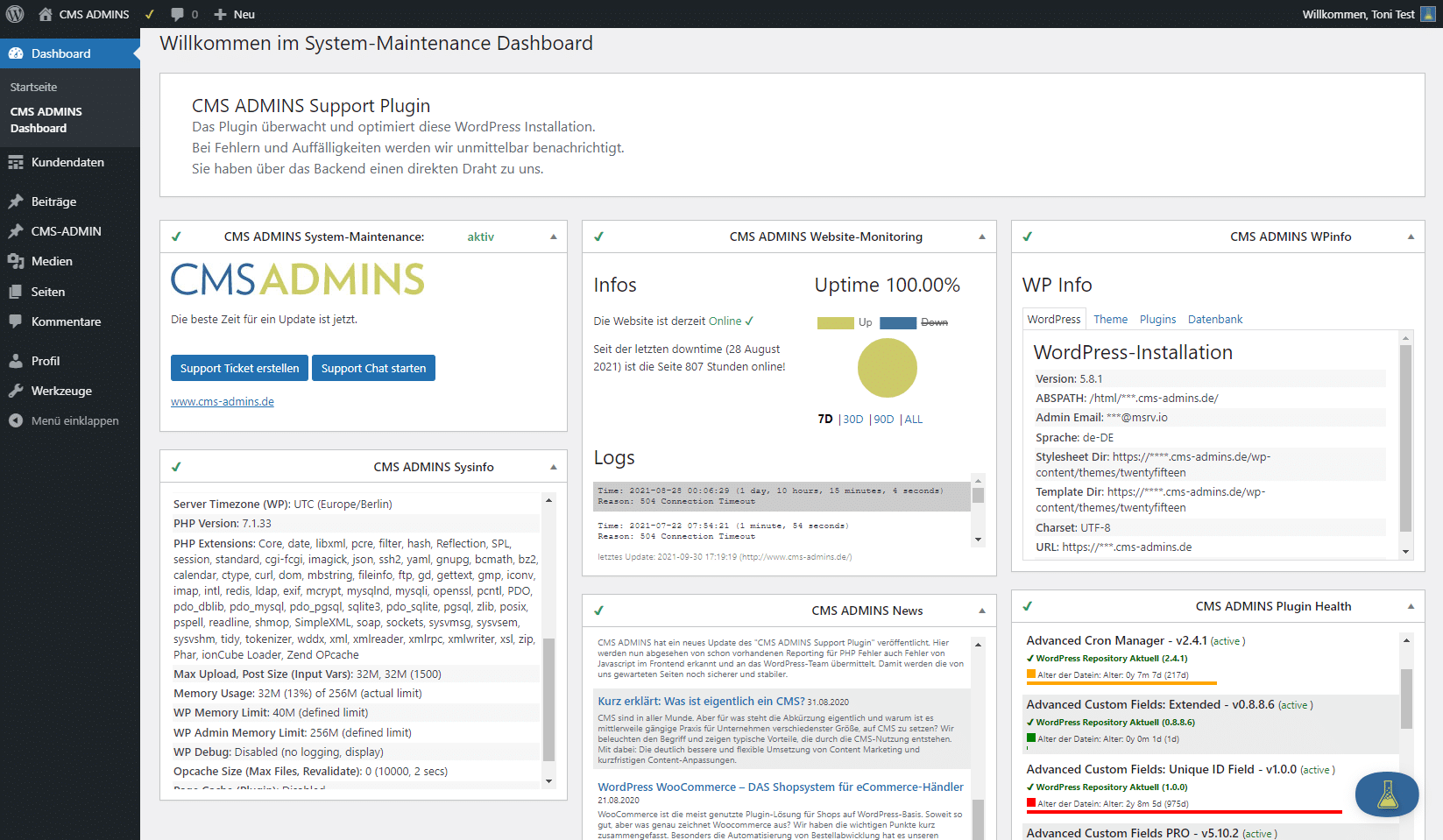Switch to the Theme tab
This screenshot has width=1443, height=840.
(1110, 319)
